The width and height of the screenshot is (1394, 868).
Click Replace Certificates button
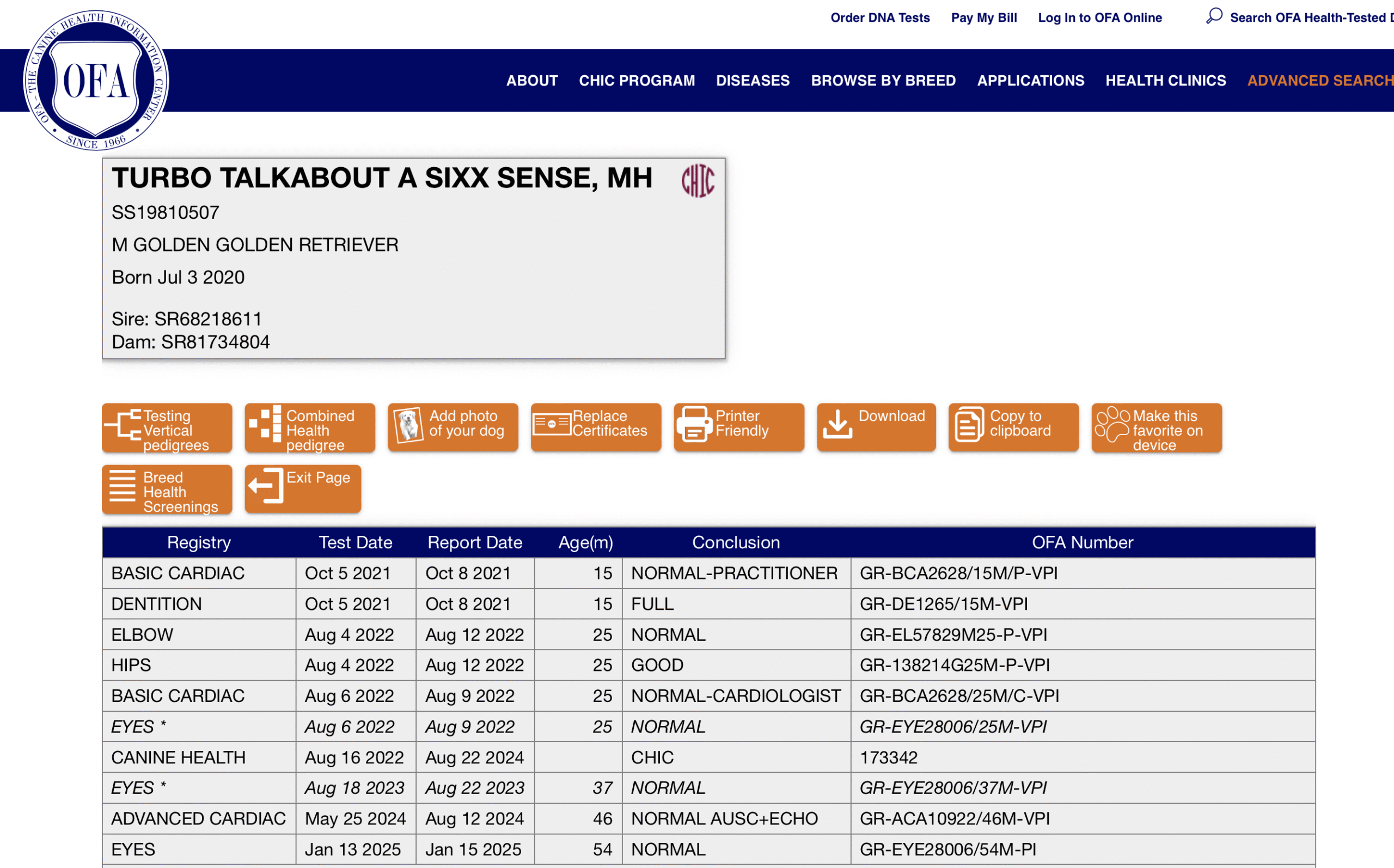[x=596, y=428]
